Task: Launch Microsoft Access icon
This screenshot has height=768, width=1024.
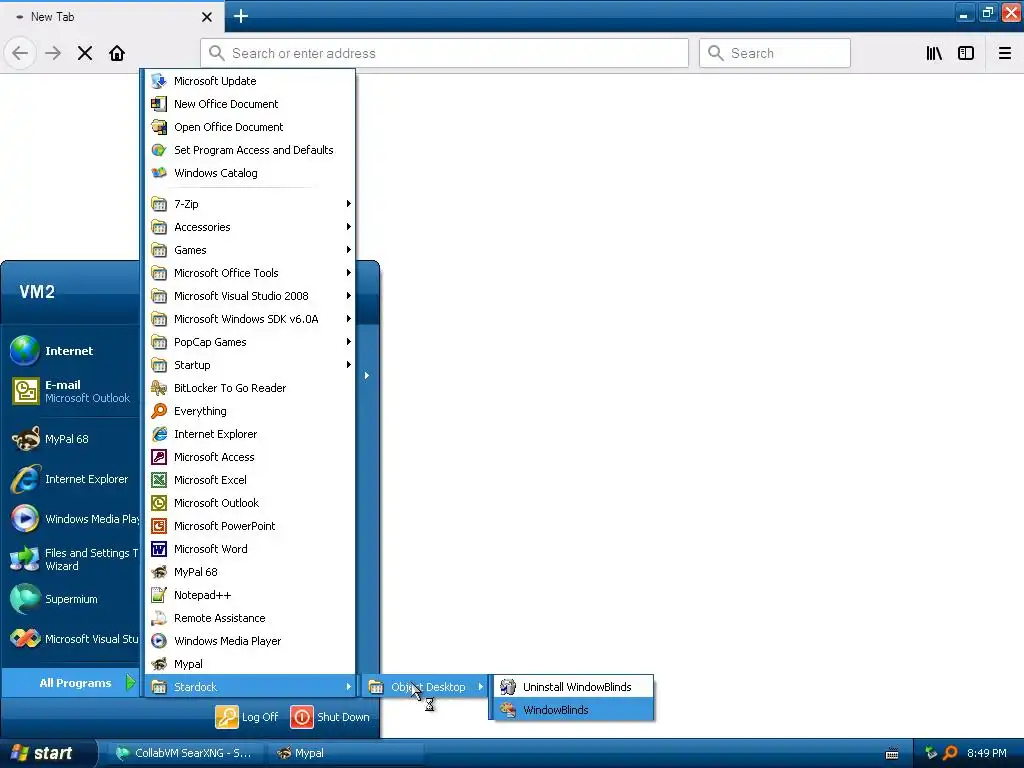Action: click(159, 457)
